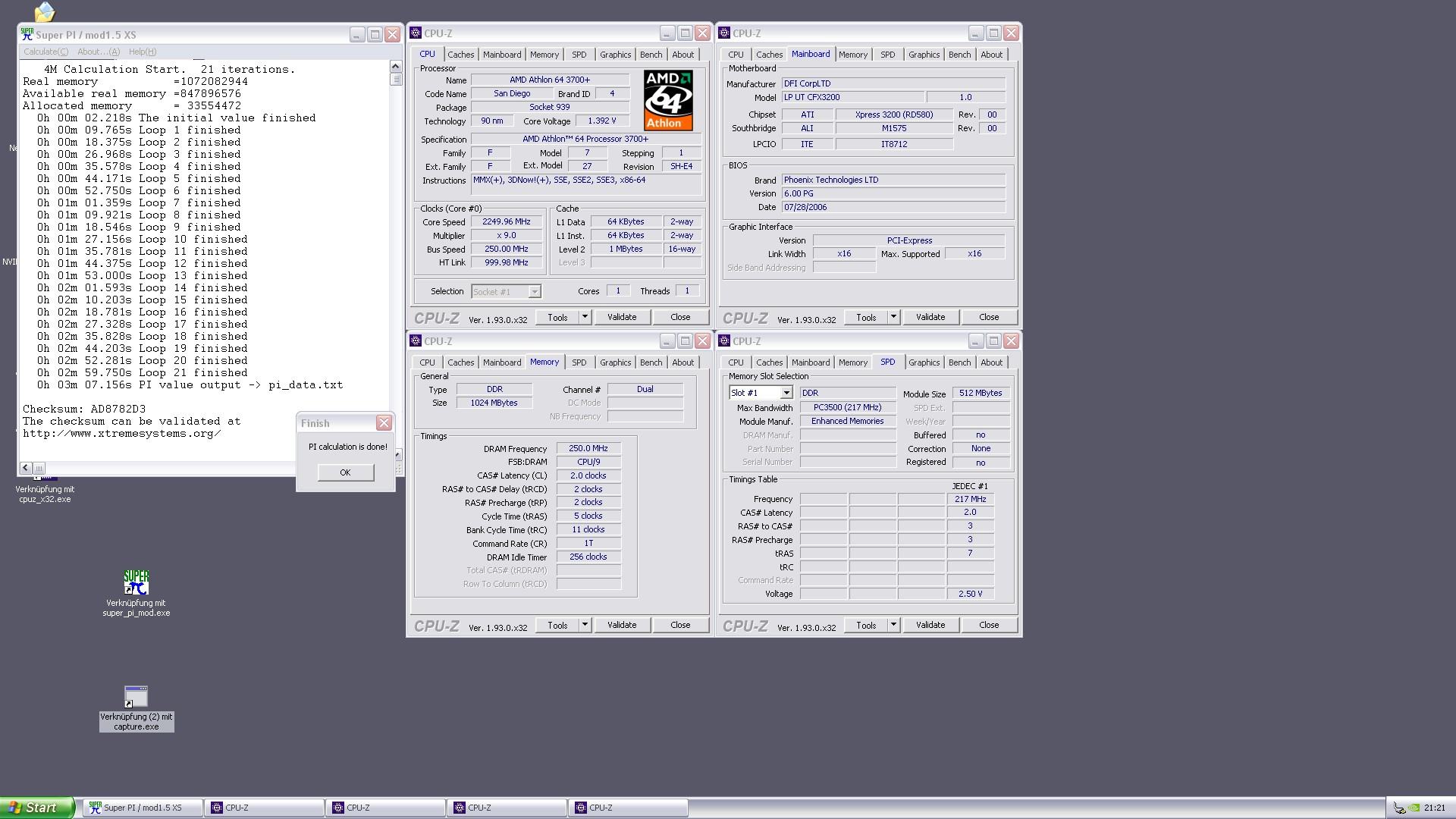Screen dimensions: 1456x819
Task: Click the Core Speed value field
Action: (x=507, y=222)
